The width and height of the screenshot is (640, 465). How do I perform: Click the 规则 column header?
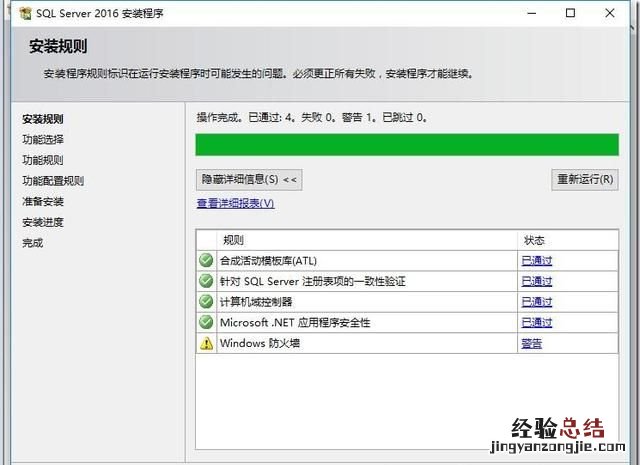coord(367,240)
